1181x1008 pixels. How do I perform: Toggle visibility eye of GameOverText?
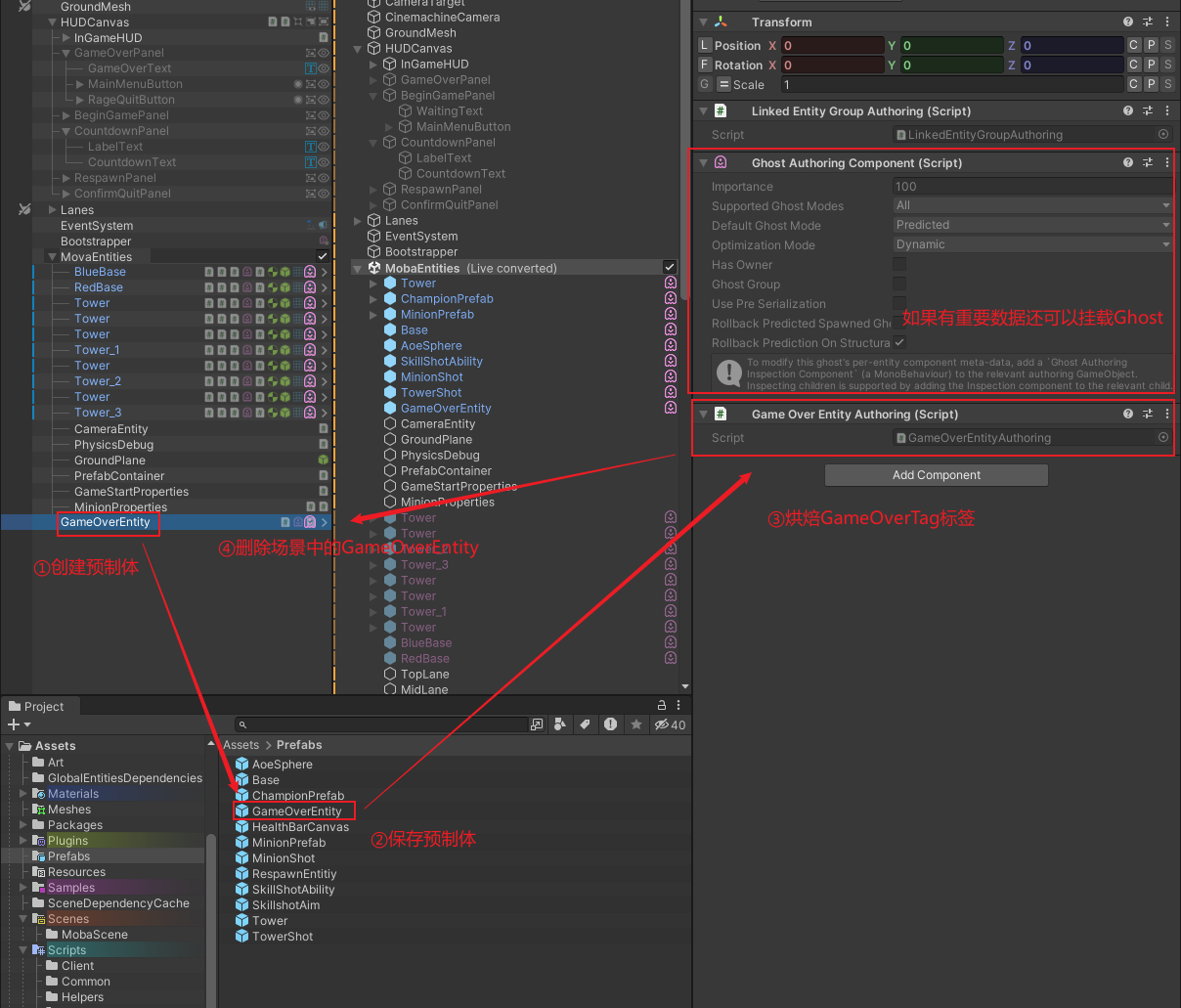pos(324,68)
